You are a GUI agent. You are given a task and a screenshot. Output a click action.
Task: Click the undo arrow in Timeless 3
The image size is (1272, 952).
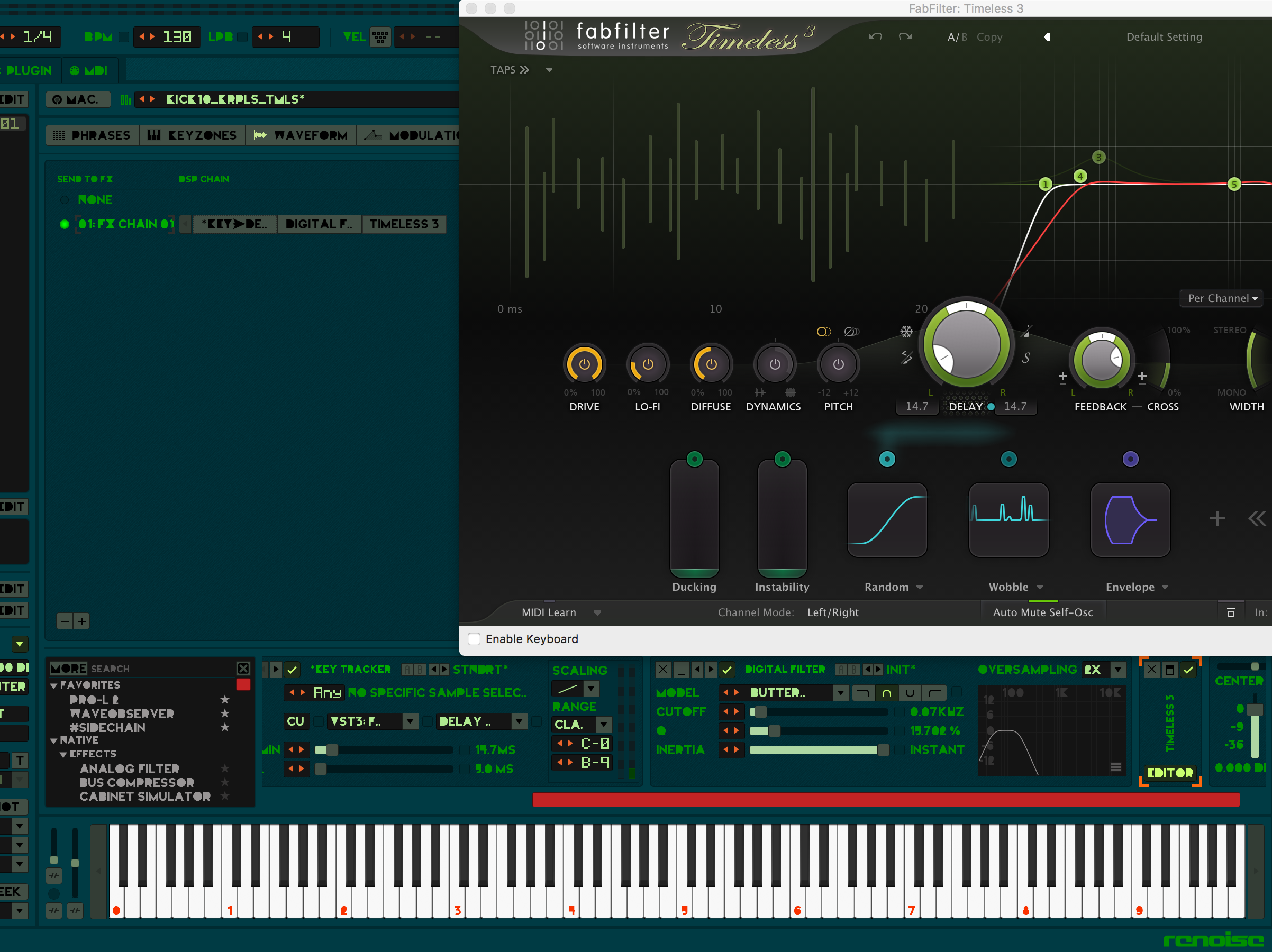tap(875, 37)
